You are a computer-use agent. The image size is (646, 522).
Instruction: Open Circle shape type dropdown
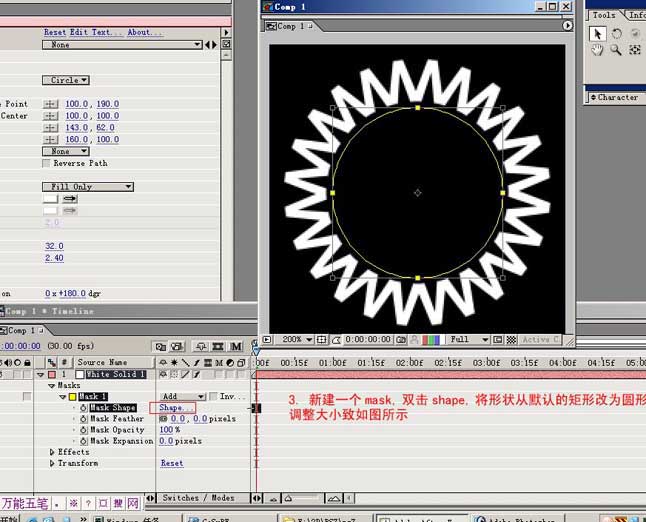click(66, 80)
